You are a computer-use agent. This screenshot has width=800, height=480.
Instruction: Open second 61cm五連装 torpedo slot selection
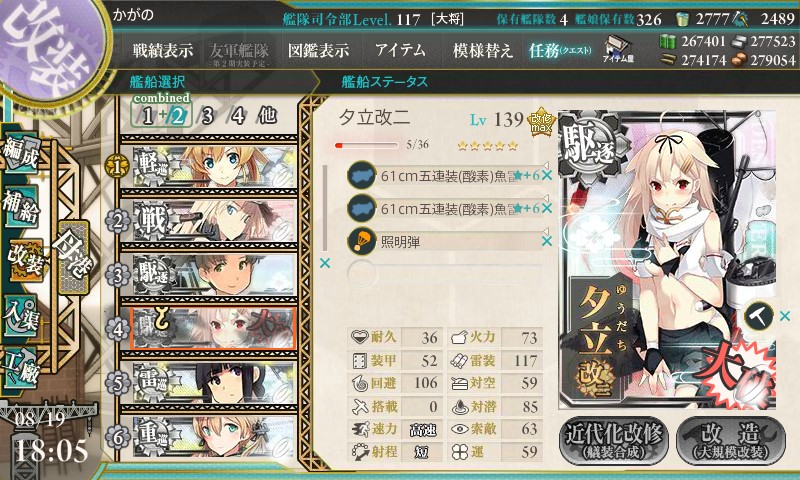click(x=444, y=209)
